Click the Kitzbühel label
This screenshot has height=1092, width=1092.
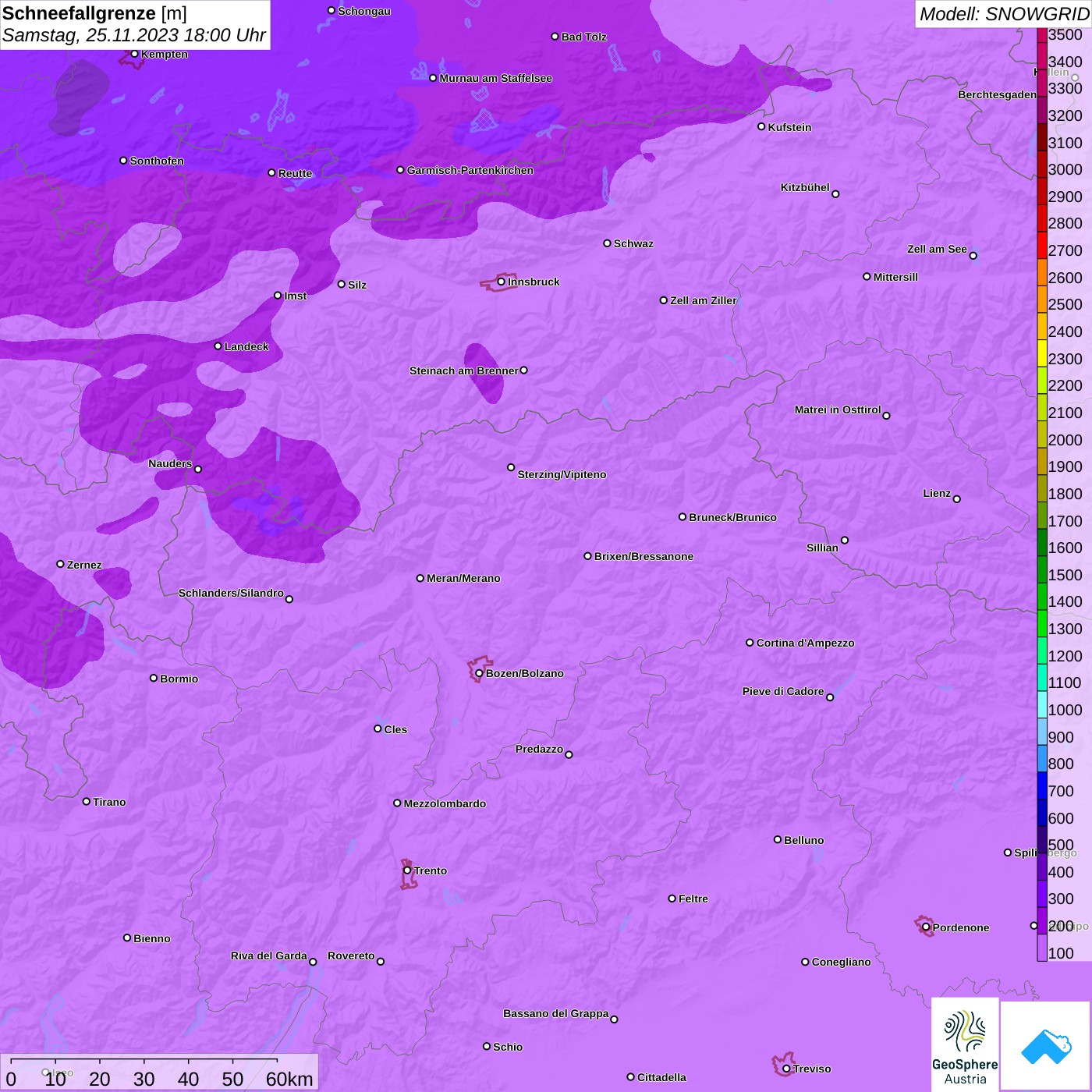805,187
